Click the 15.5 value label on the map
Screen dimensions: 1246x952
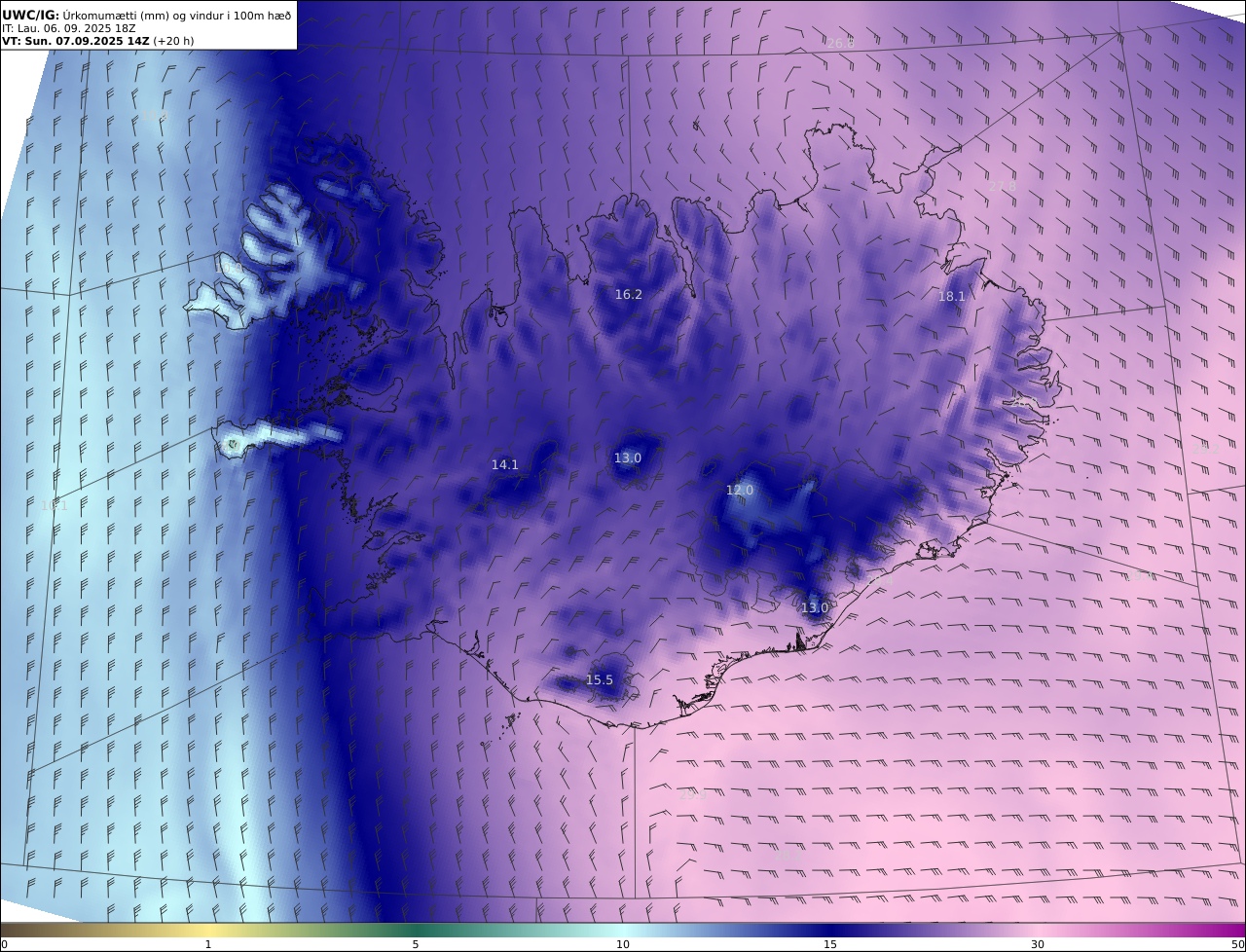tap(600, 680)
